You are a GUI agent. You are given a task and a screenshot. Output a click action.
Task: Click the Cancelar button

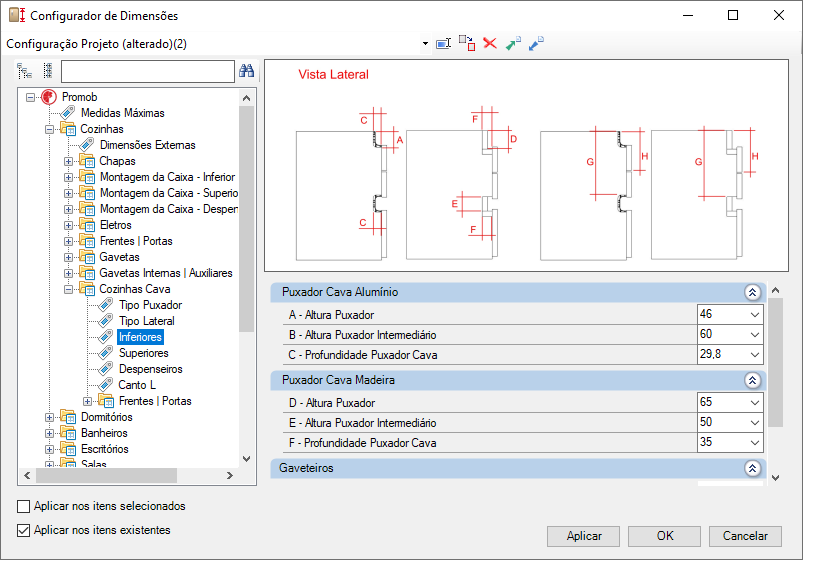(745, 536)
